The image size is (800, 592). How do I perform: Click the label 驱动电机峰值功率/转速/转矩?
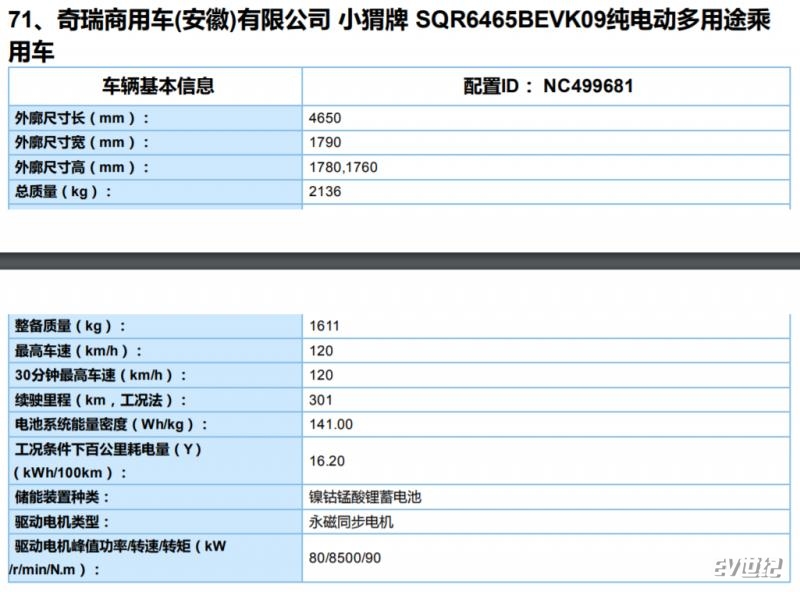(x=118, y=558)
